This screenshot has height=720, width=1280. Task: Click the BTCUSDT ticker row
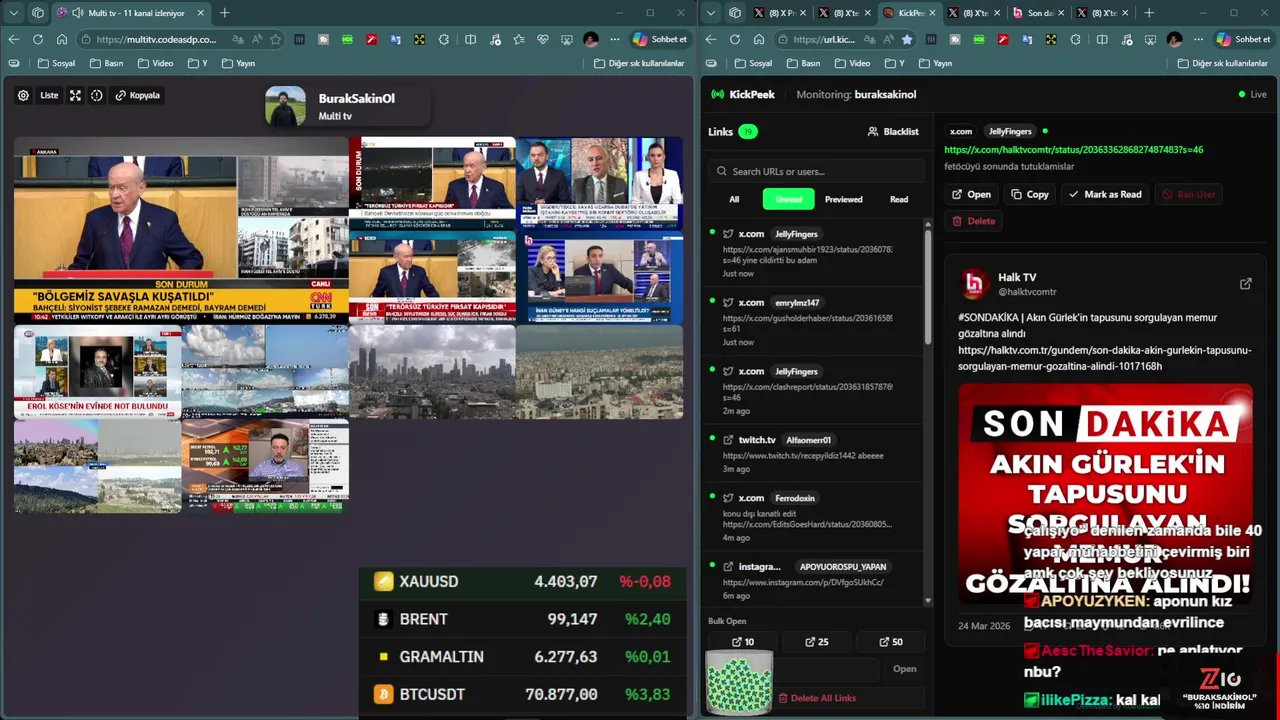point(522,694)
